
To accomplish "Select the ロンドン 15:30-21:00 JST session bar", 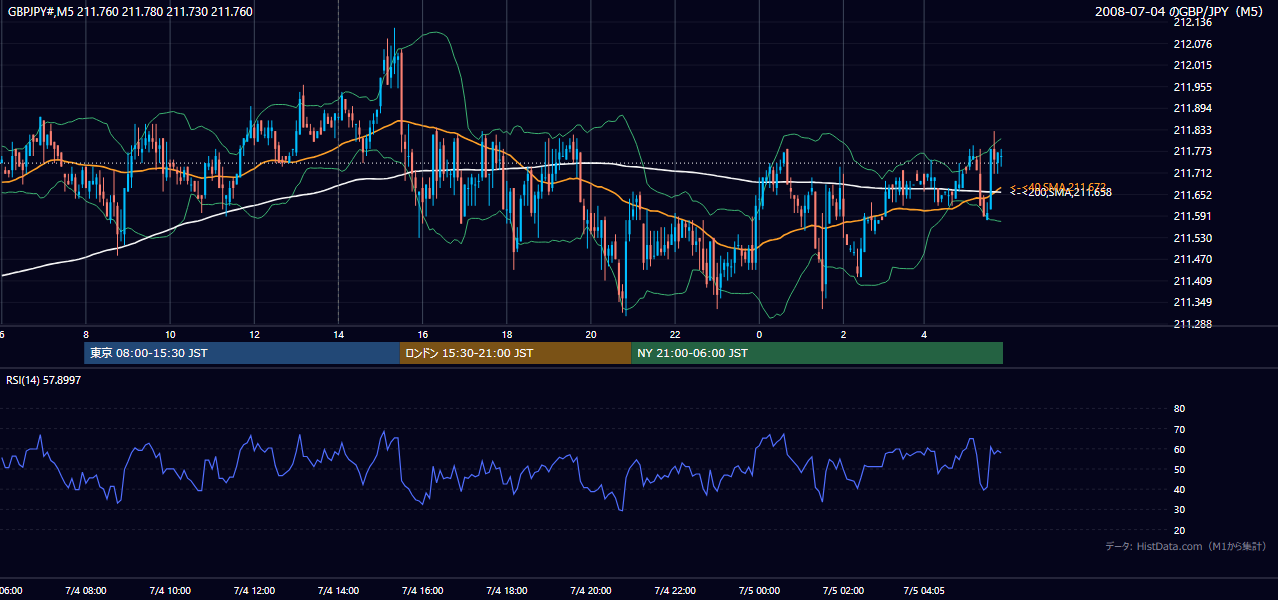I will tap(515, 353).
